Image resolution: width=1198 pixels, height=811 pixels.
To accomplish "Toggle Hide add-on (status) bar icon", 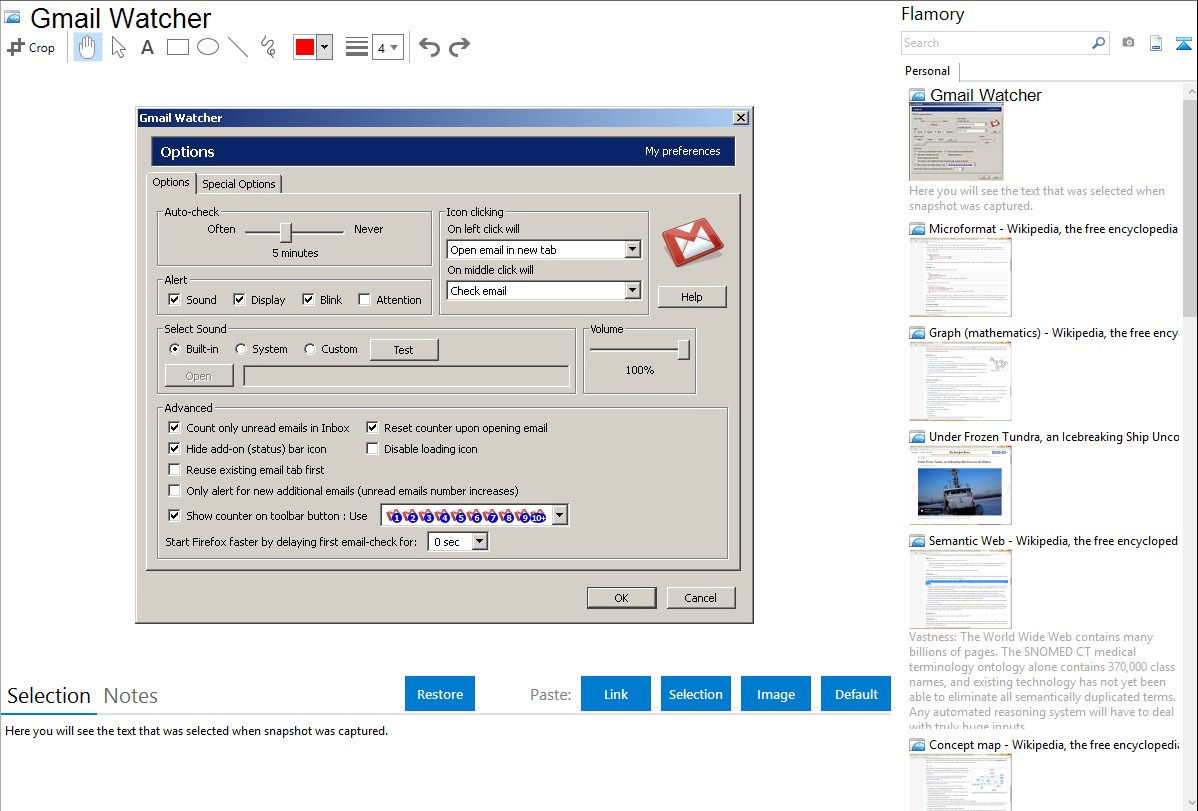I will pyautogui.click(x=174, y=449).
